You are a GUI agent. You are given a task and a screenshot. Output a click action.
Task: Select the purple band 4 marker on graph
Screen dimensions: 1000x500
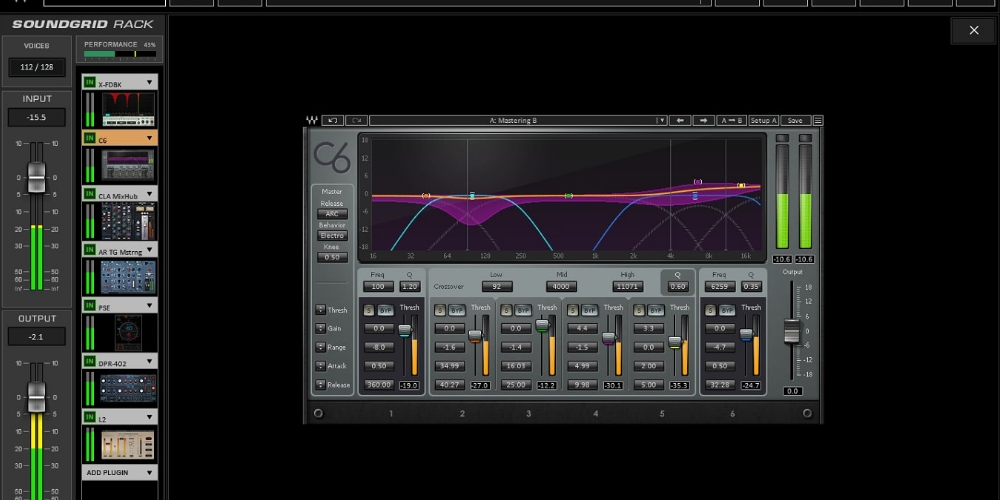coord(698,182)
